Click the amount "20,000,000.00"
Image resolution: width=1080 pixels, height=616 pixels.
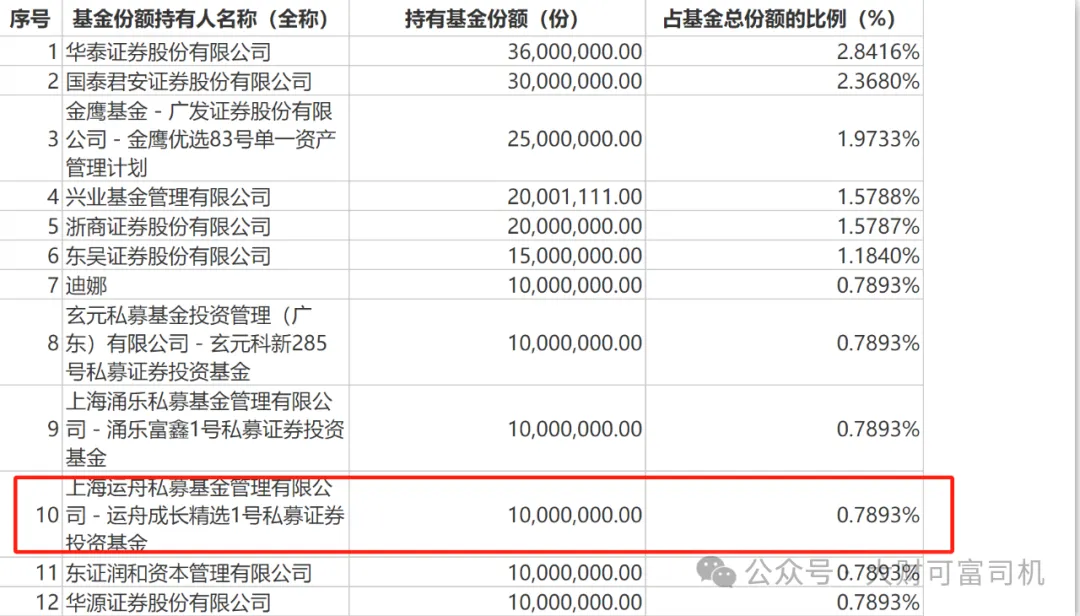tap(574, 227)
